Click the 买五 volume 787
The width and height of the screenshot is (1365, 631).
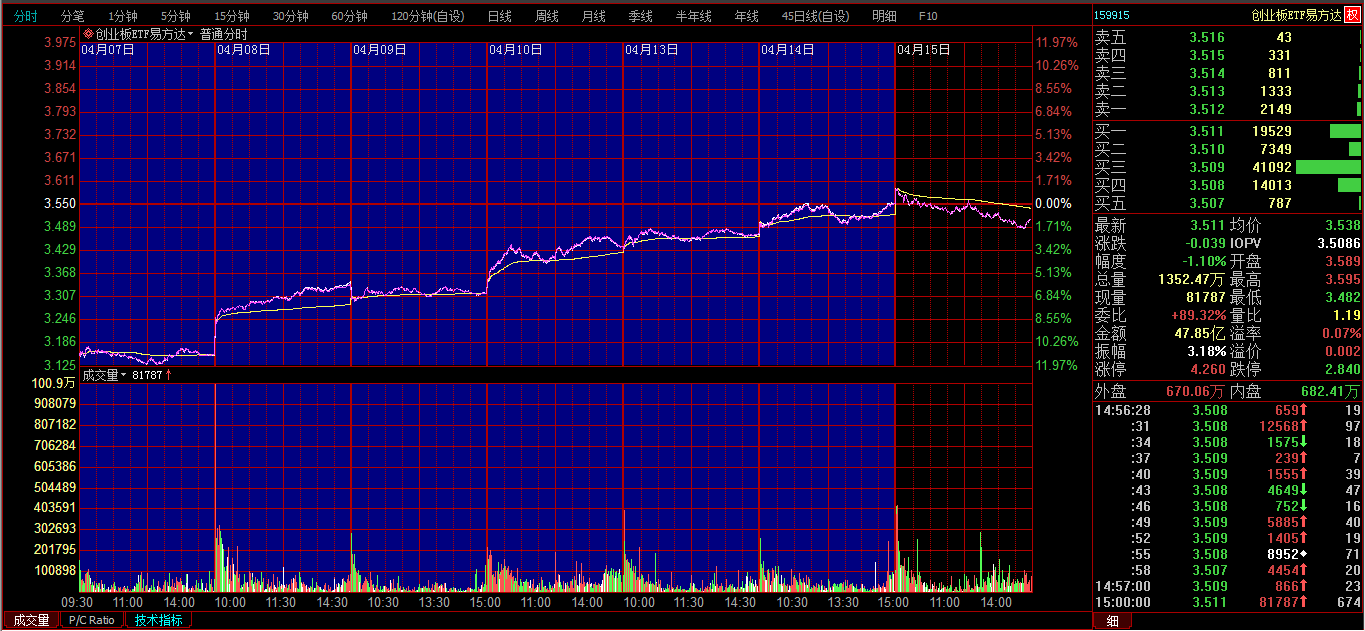pyautogui.click(x=1280, y=203)
